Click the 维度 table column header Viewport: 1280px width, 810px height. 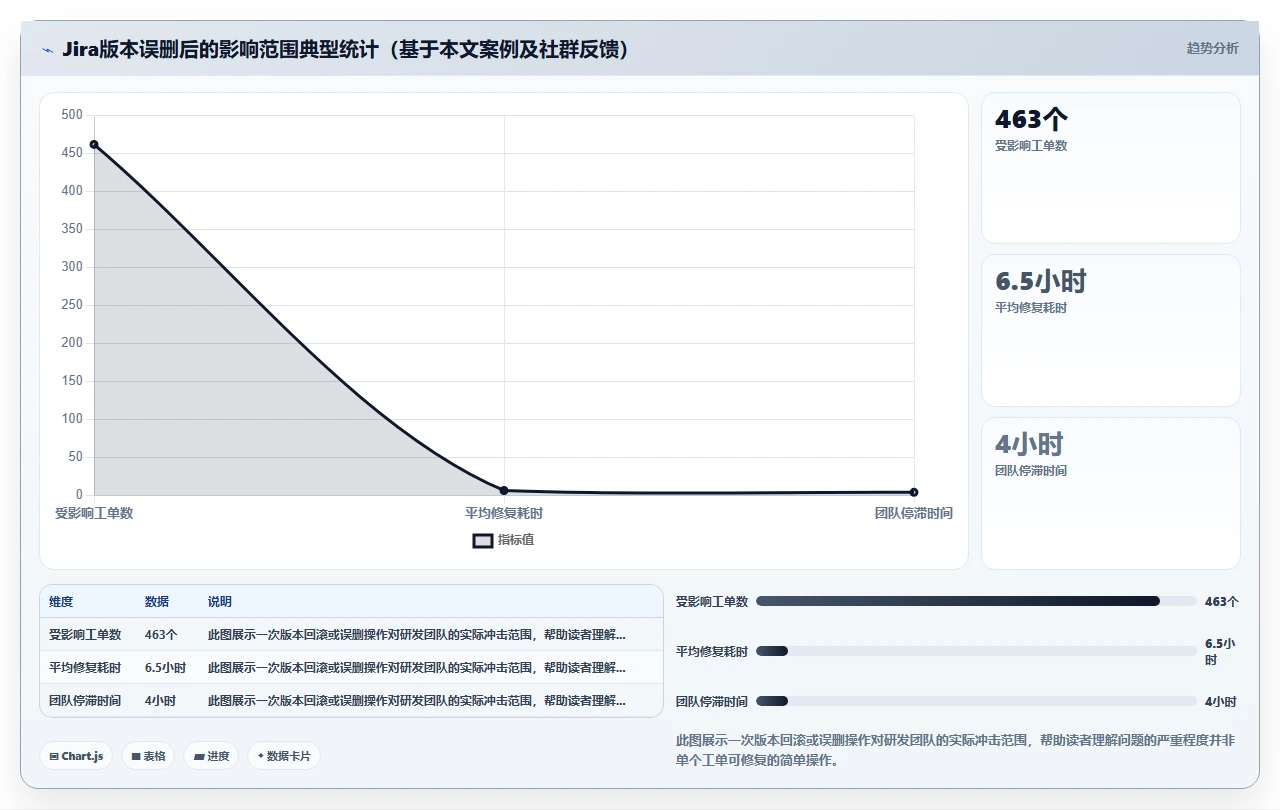pyautogui.click(x=61, y=602)
